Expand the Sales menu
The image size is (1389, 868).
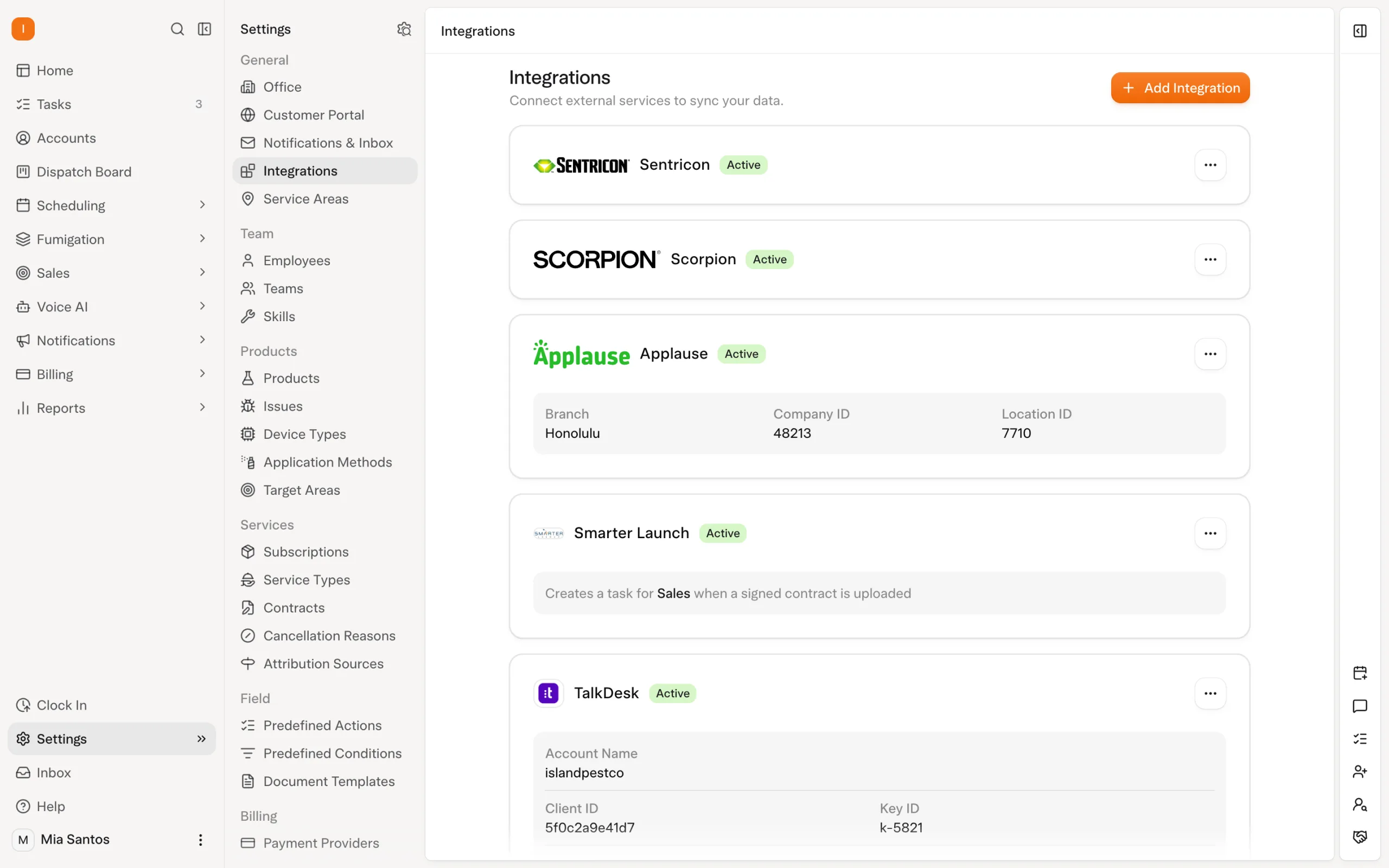[112, 273]
